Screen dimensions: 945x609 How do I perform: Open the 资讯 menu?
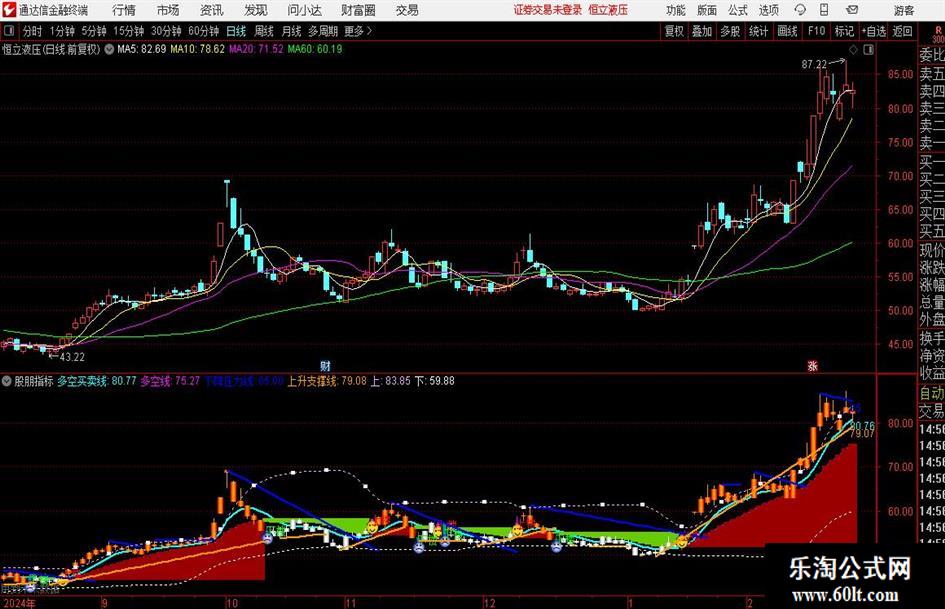coord(212,10)
